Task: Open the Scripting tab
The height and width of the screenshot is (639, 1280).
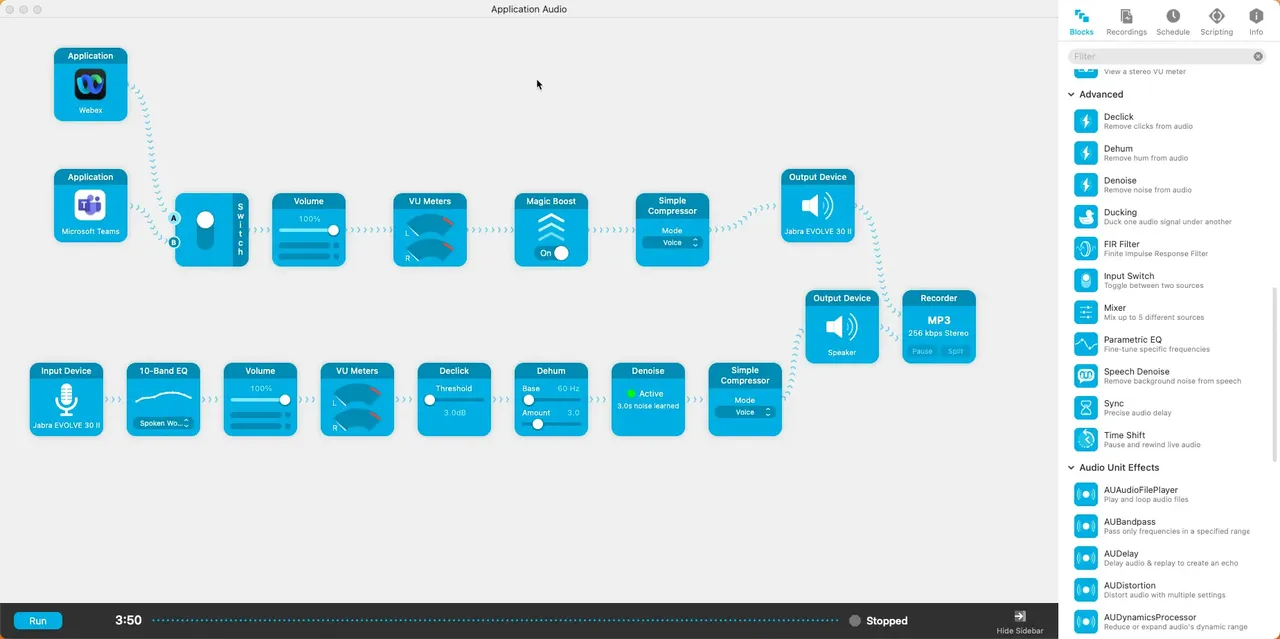Action: pyautogui.click(x=1216, y=22)
